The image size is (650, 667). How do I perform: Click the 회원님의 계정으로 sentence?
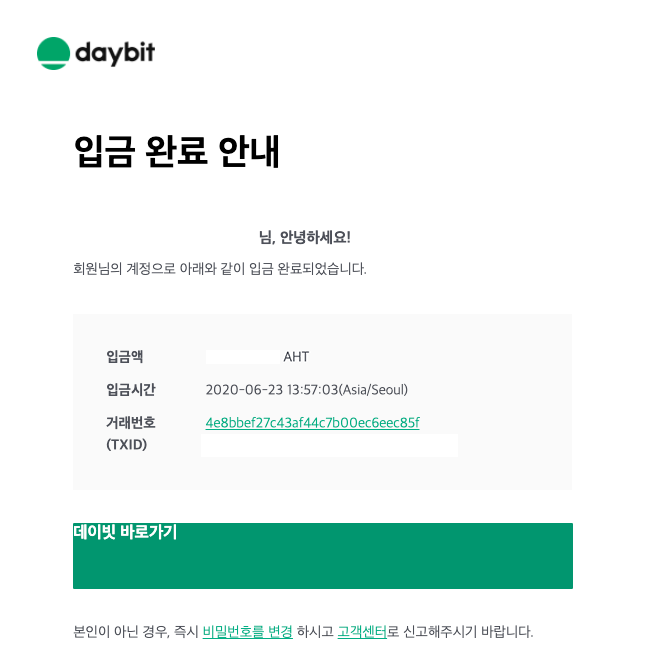220,268
